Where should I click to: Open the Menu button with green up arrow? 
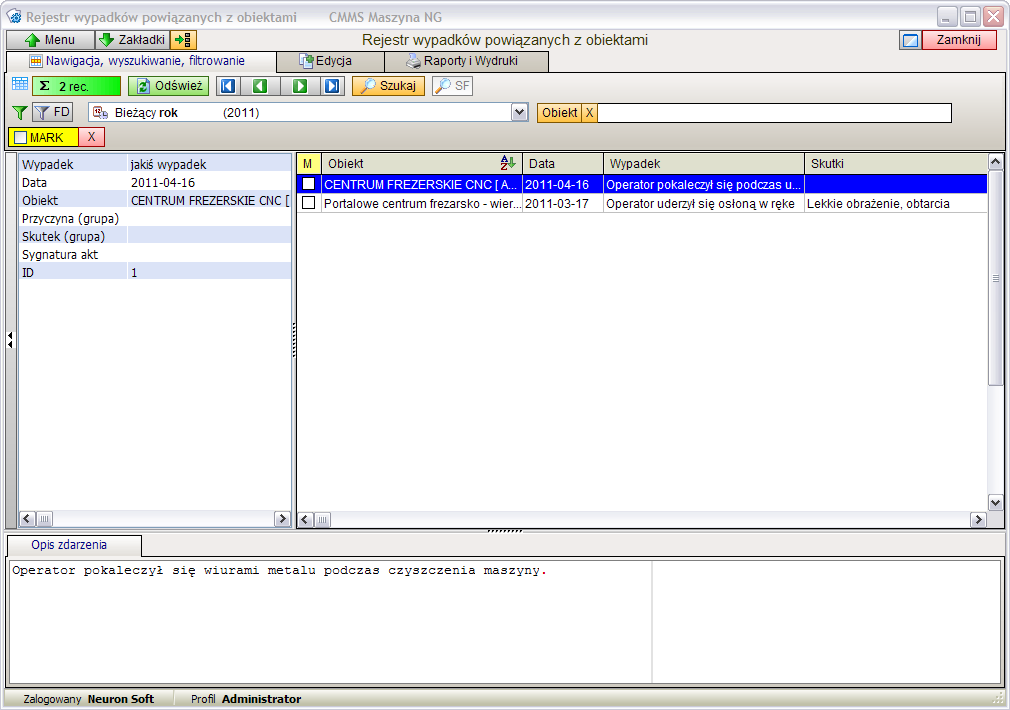click(x=50, y=40)
